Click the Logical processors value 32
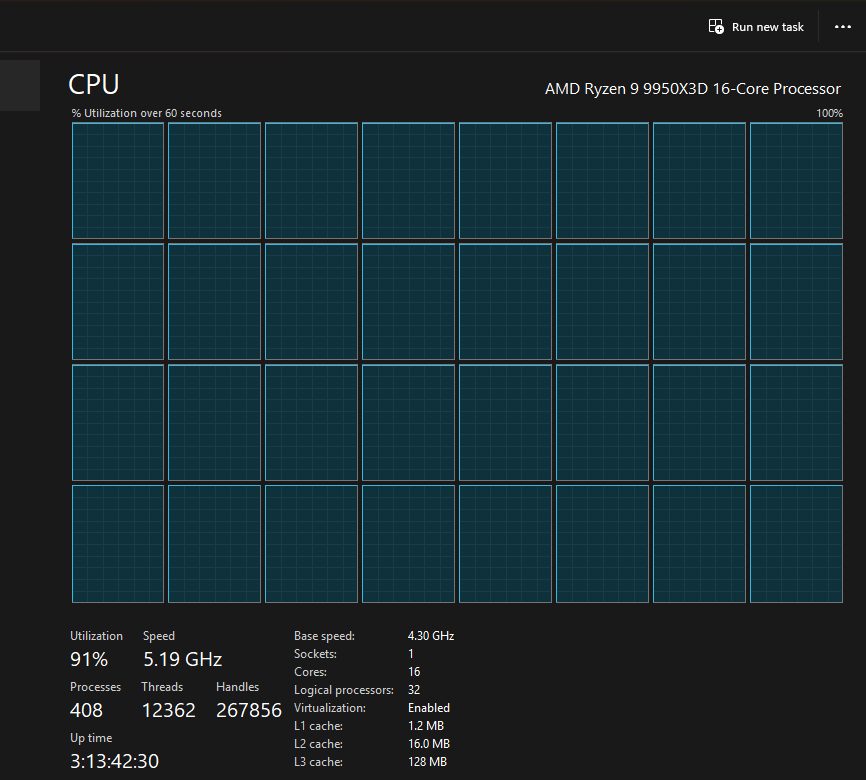The image size is (866, 780). [x=414, y=690]
